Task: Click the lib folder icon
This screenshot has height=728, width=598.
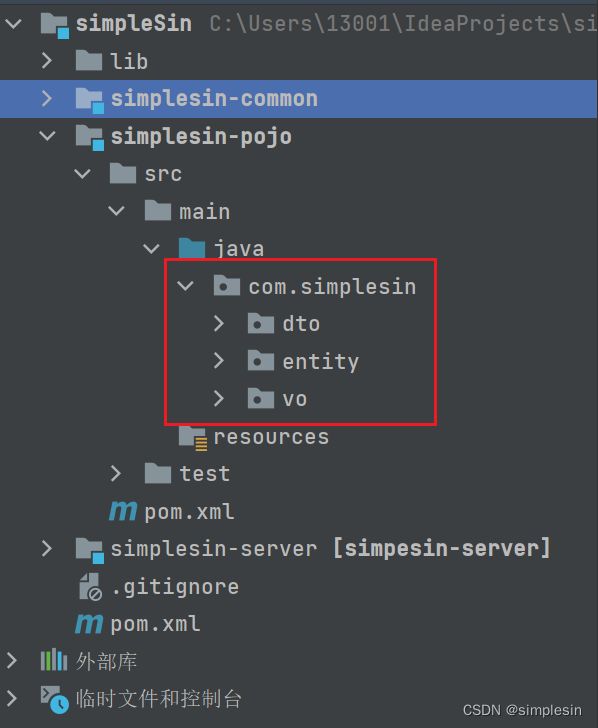Action: (89, 61)
